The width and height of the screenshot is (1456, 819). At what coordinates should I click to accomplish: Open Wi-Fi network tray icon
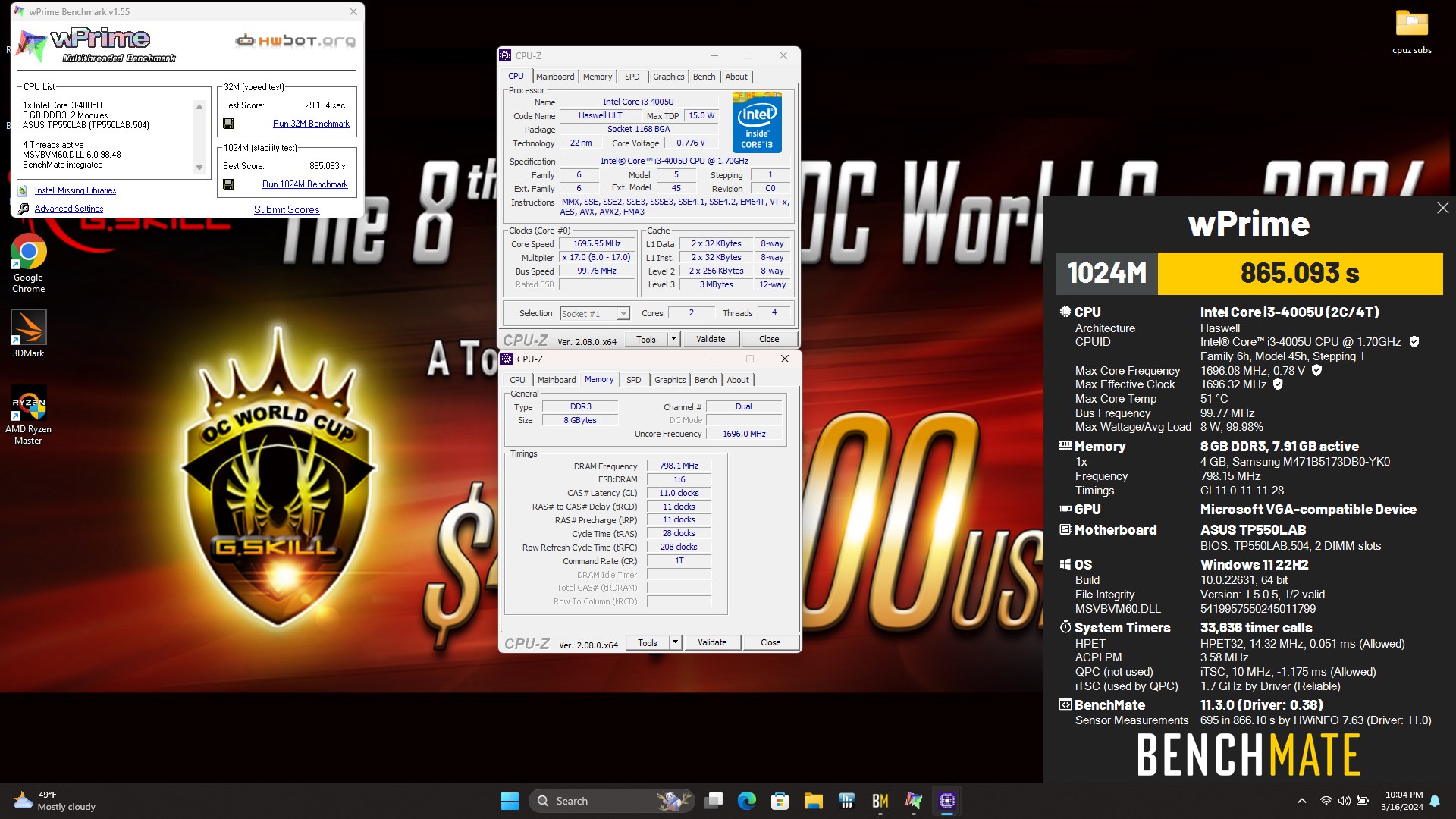point(1326,801)
